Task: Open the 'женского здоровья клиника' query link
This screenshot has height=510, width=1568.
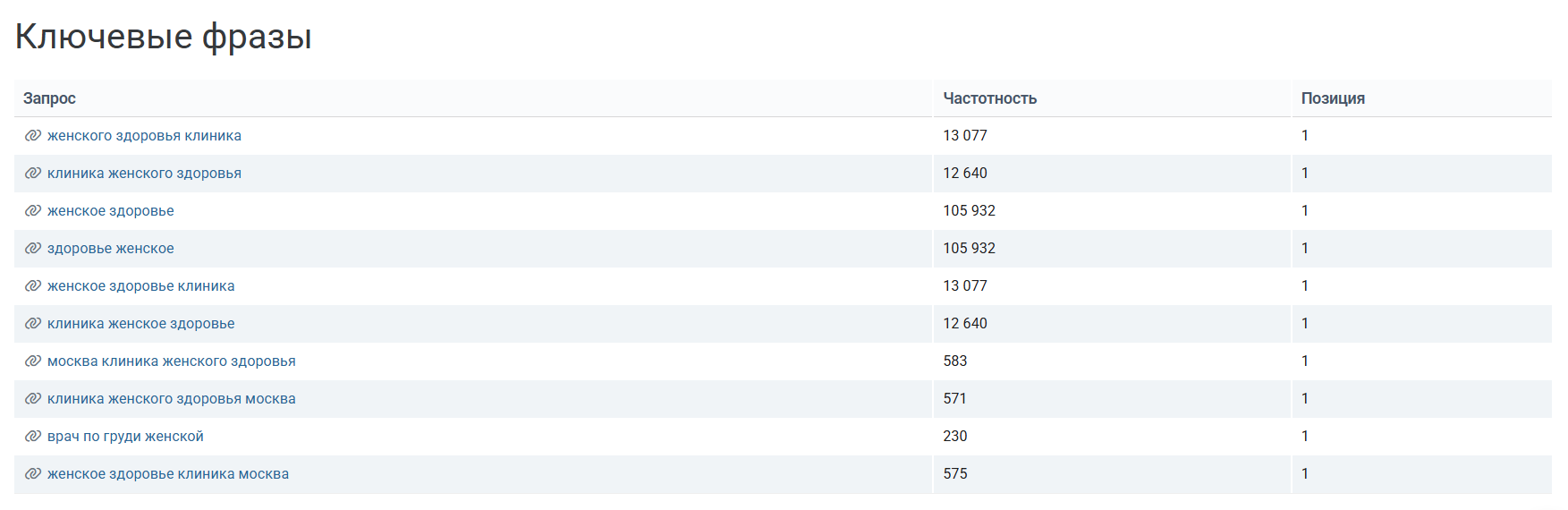Action: pos(144,136)
